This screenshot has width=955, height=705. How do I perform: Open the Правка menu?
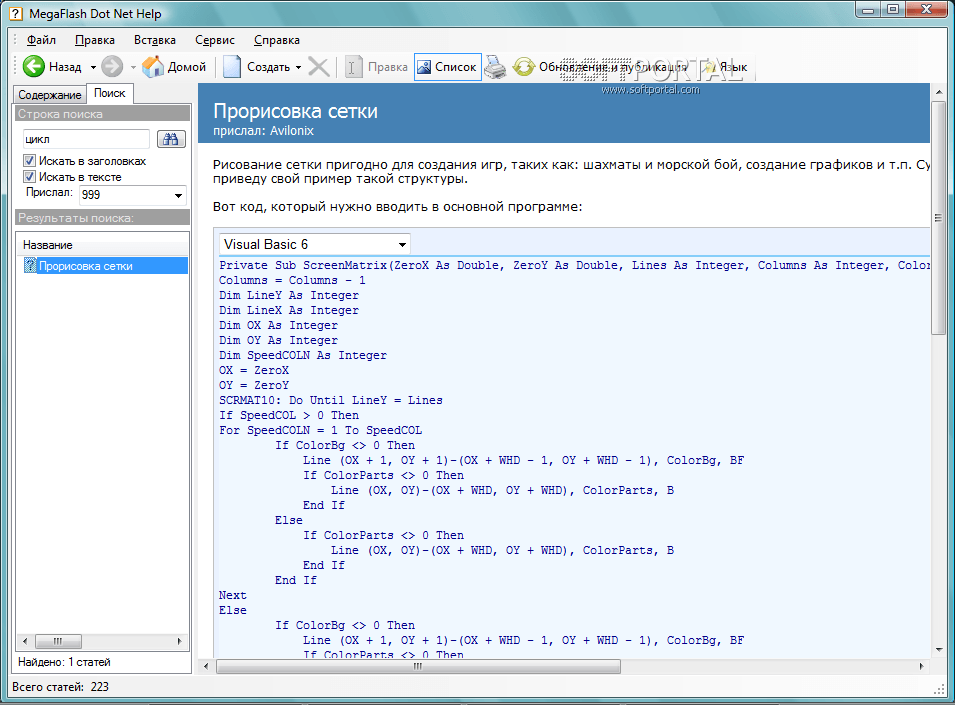pyautogui.click(x=94, y=40)
